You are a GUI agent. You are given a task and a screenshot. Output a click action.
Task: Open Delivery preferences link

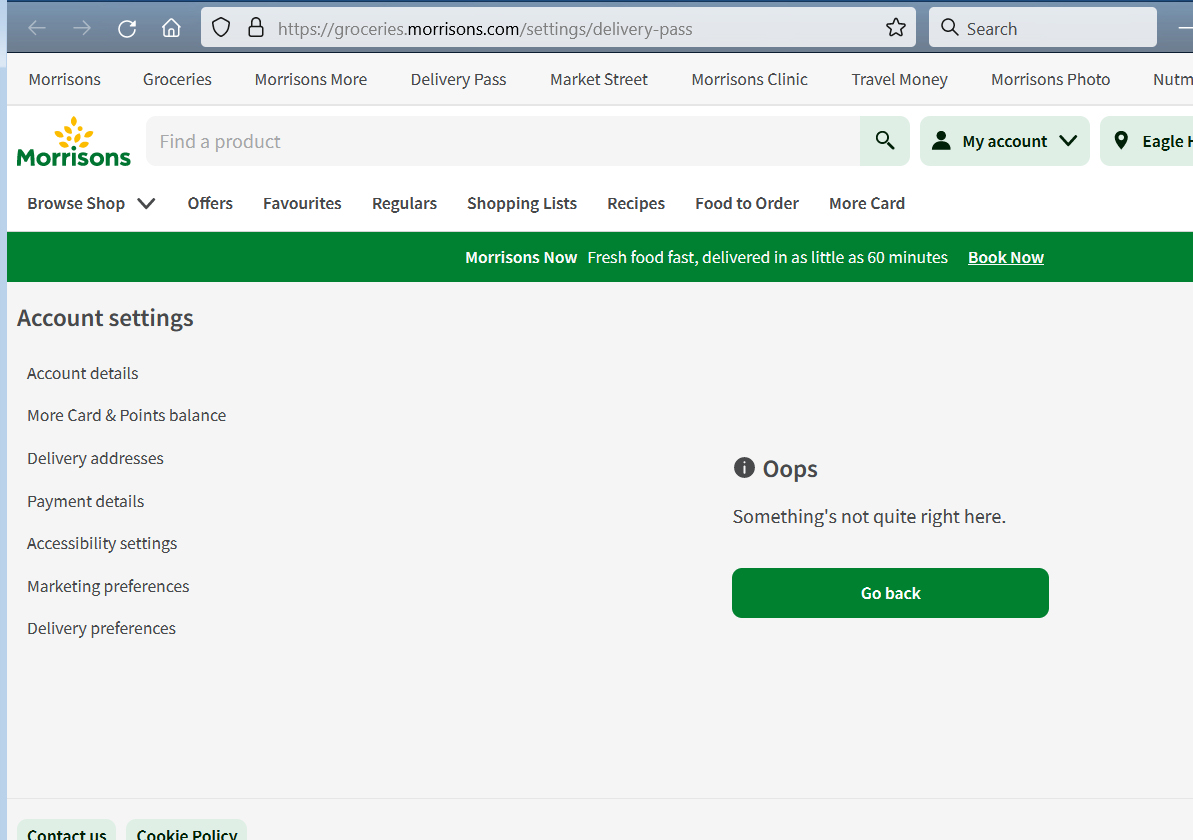pyautogui.click(x=101, y=628)
